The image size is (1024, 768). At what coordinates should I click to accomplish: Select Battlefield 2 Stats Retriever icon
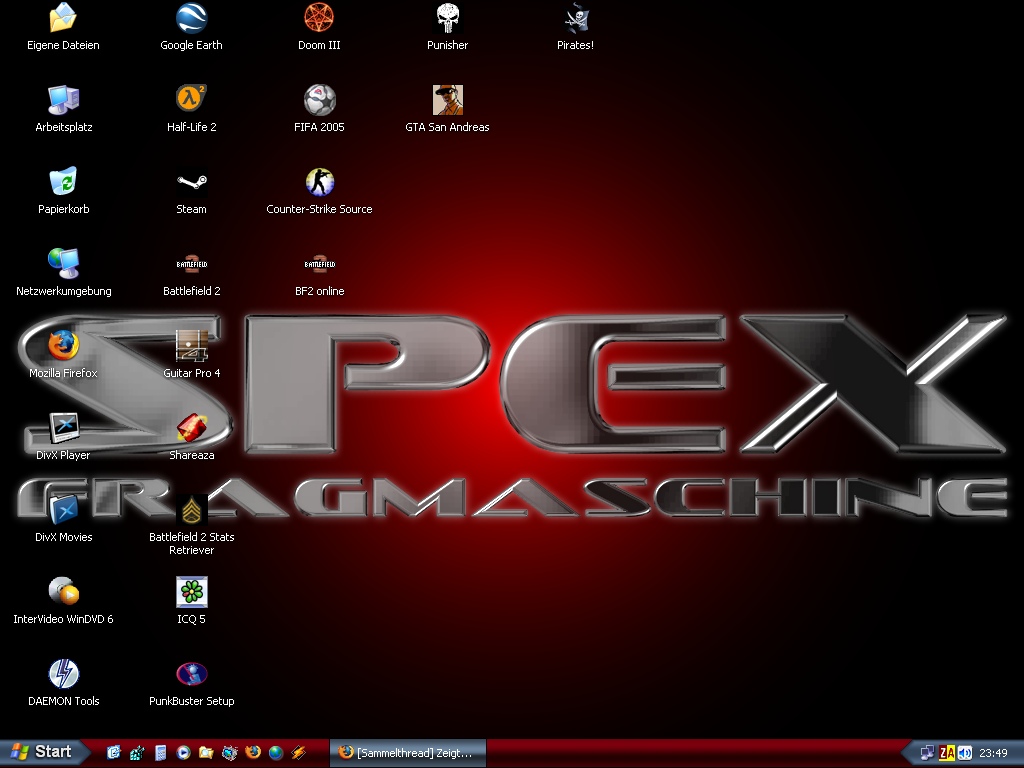pyautogui.click(x=191, y=510)
